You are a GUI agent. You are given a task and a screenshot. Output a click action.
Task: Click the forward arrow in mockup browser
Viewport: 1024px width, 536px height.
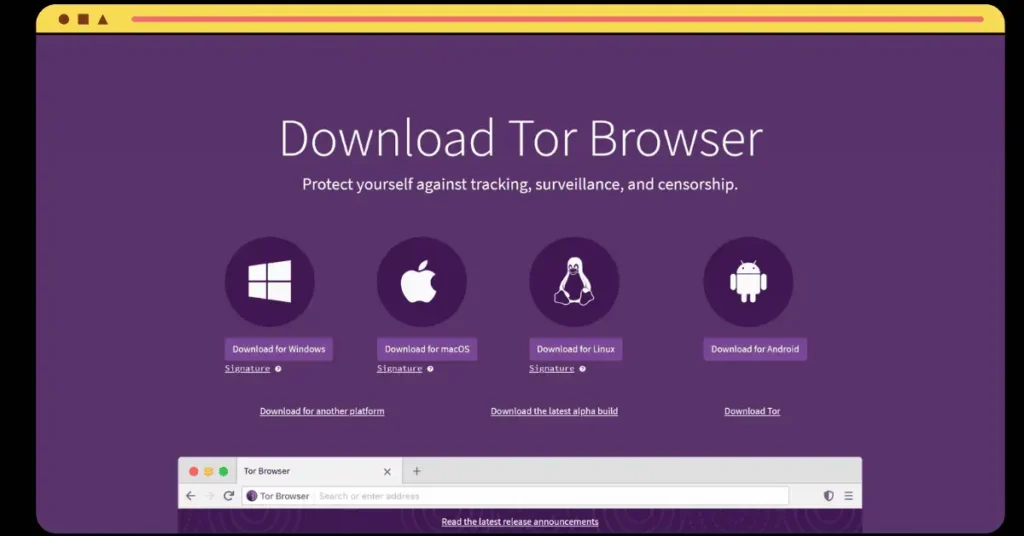click(x=210, y=496)
